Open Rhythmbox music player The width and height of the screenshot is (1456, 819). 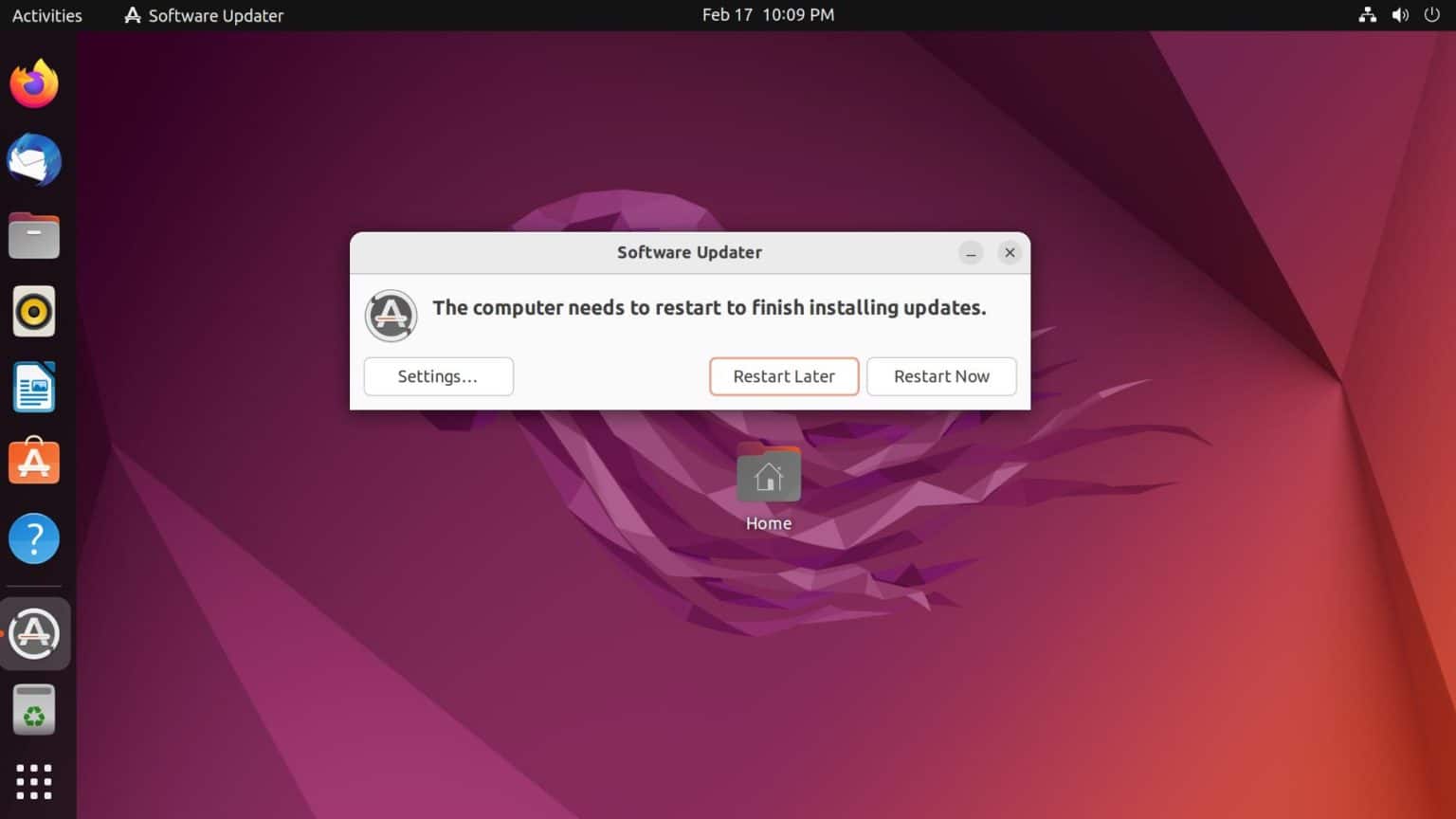tap(34, 311)
